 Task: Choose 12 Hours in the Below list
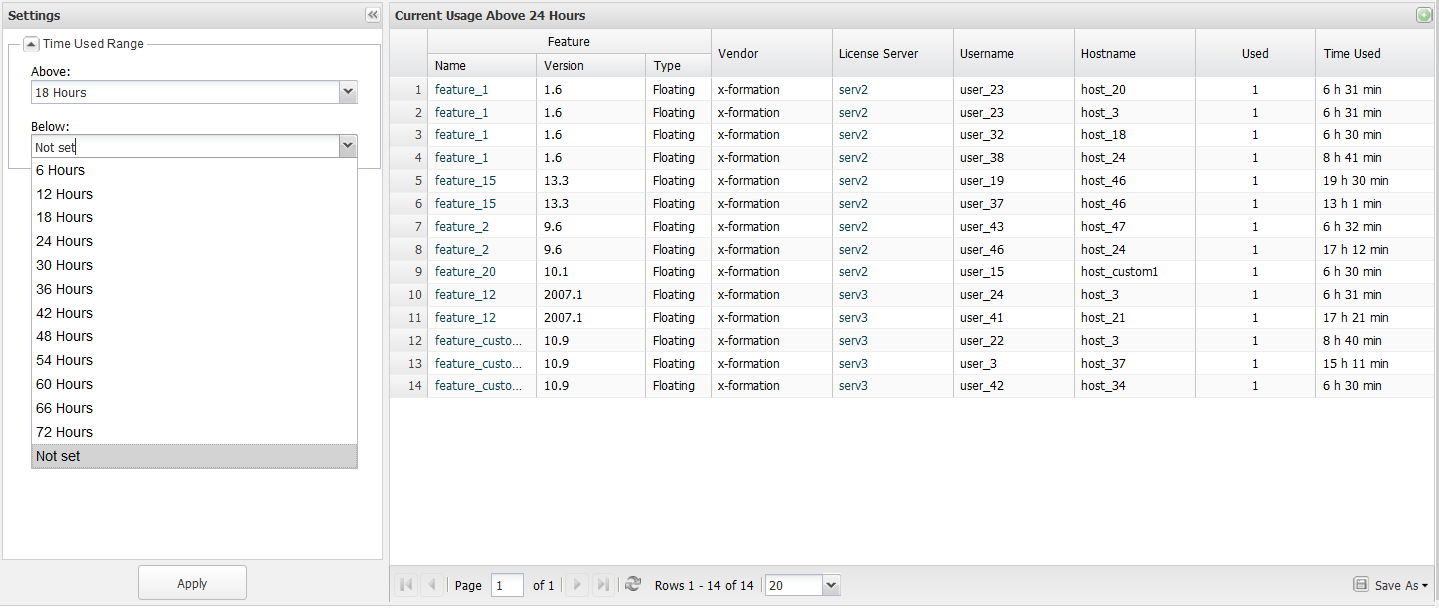194,194
